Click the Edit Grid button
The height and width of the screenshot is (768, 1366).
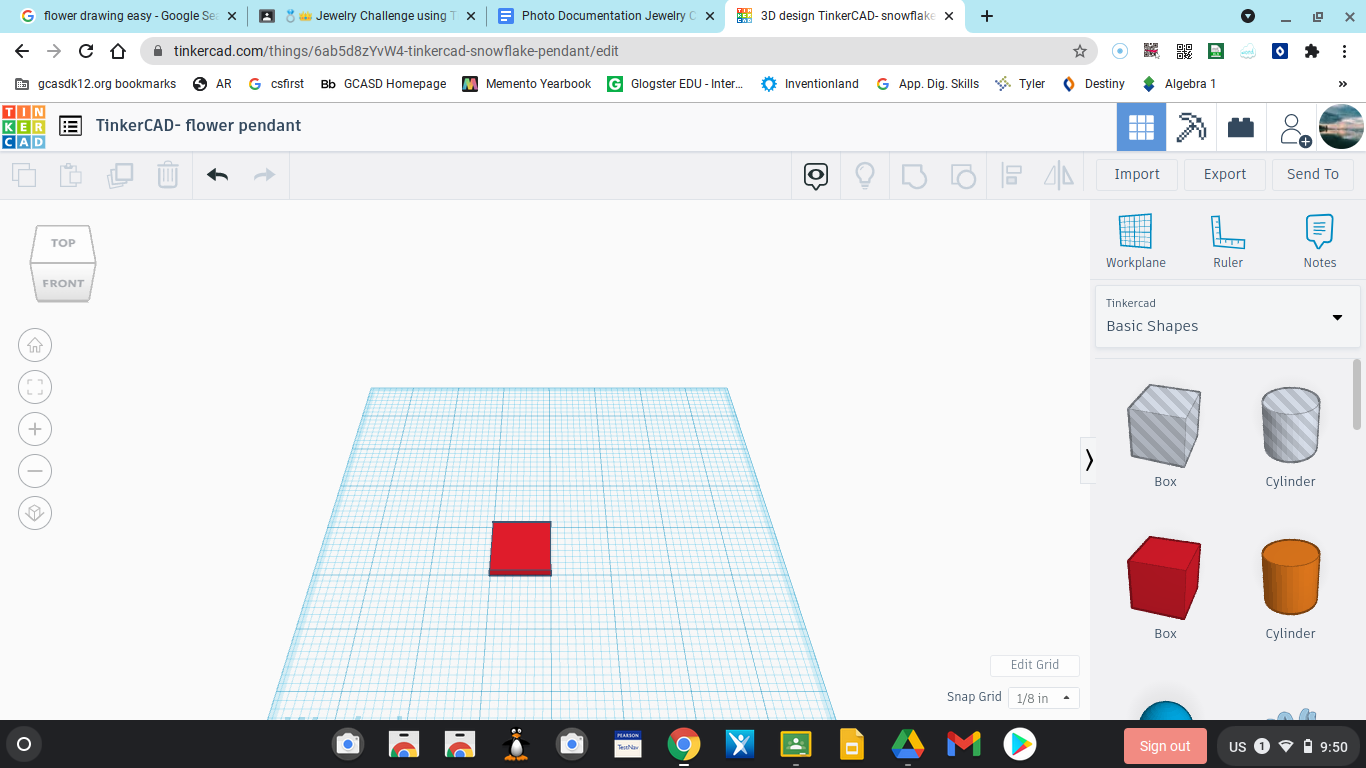(x=1034, y=665)
